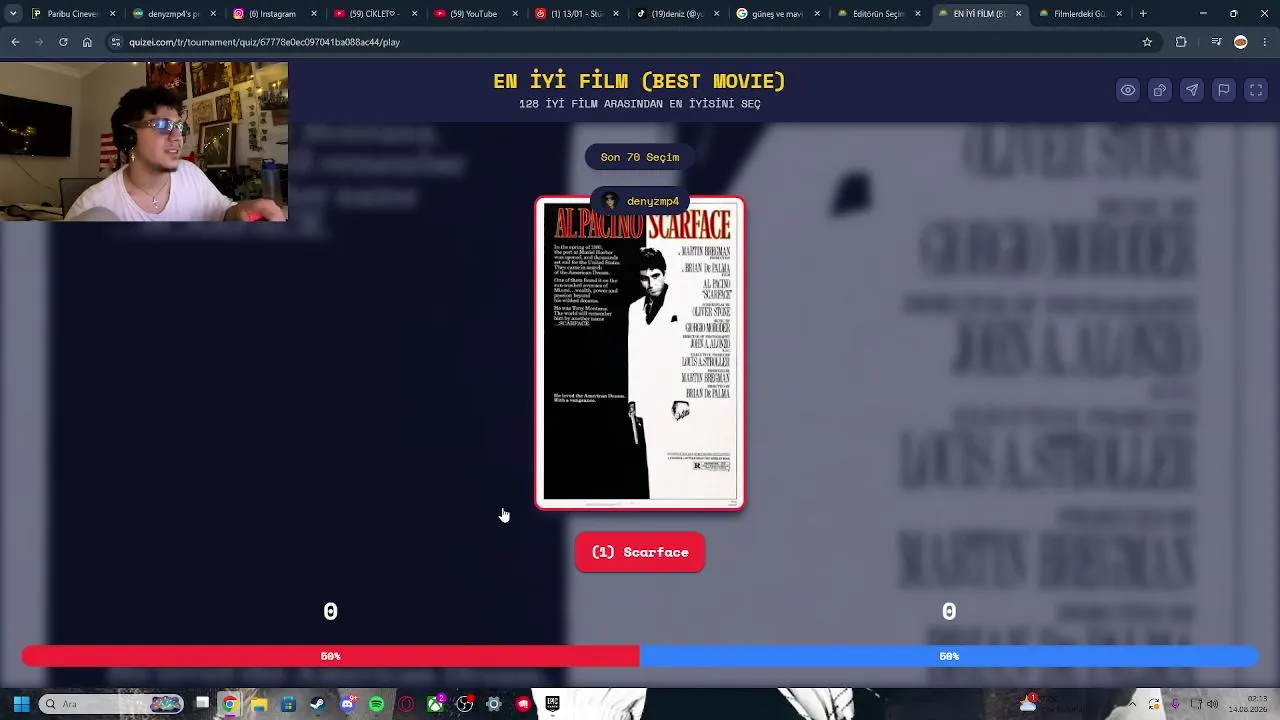Image resolution: width=1280 pixels, height=720 pixels.
Task: Click the Son 70 Seçim label
Action: tap(640, 157)
